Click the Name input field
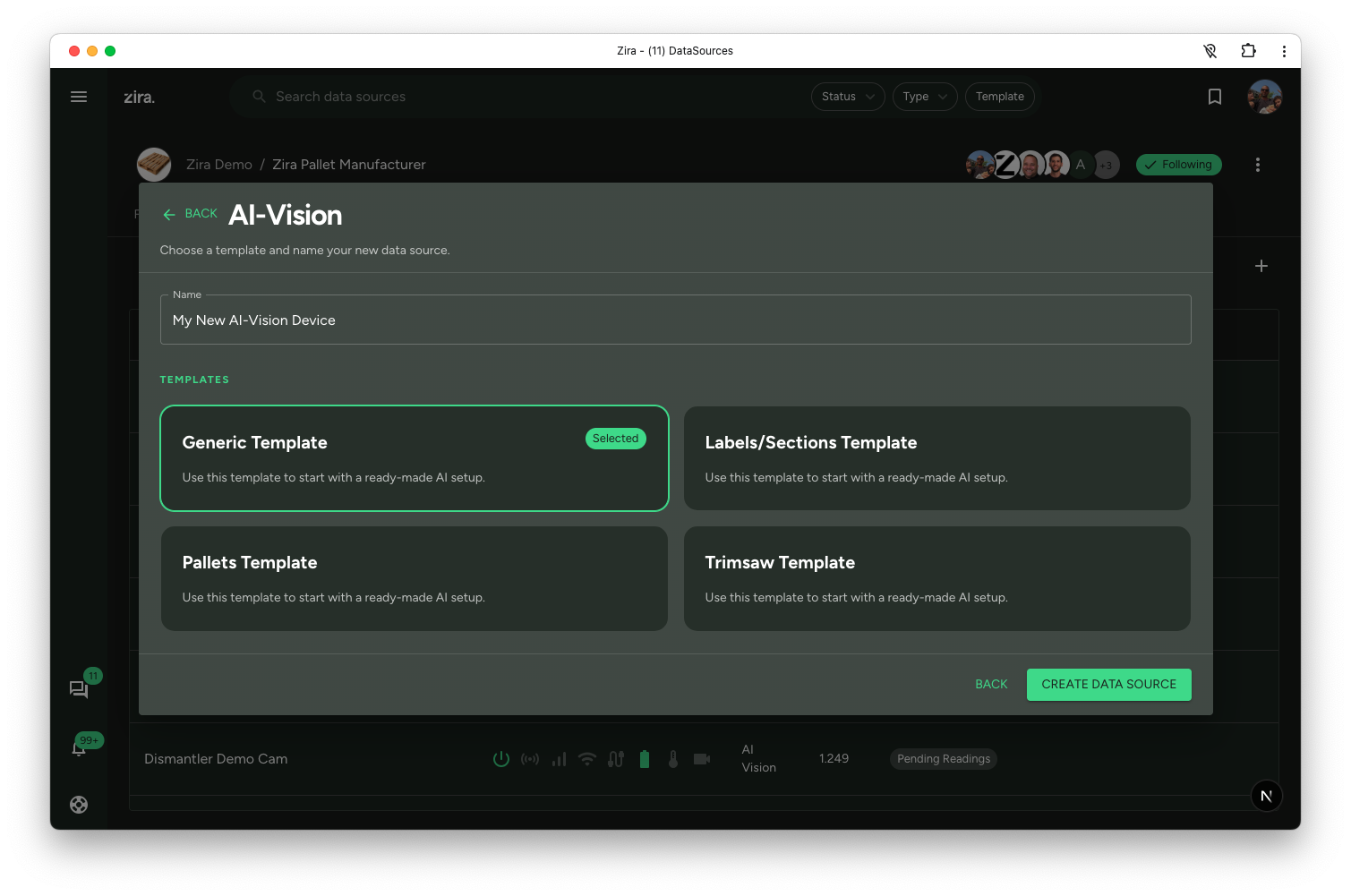This screenshot has height=896, width=1351. point(676,320)
